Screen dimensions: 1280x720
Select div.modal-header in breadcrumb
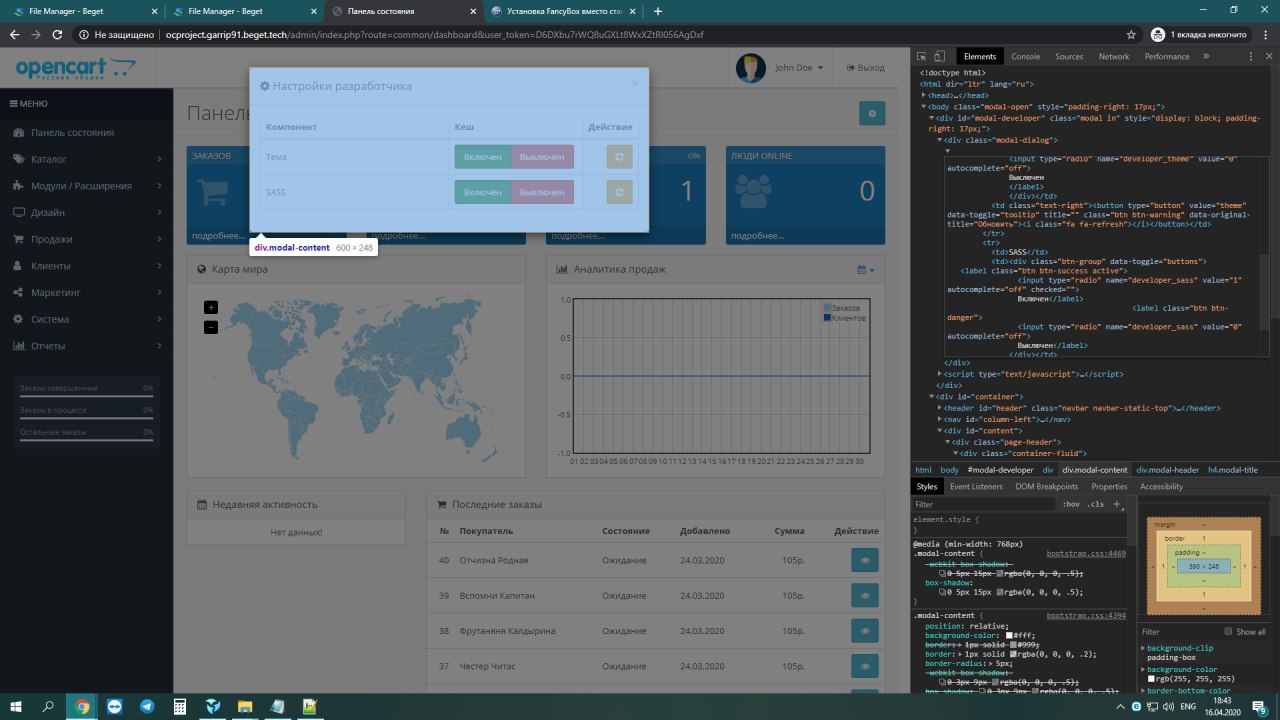(1167, 470)
